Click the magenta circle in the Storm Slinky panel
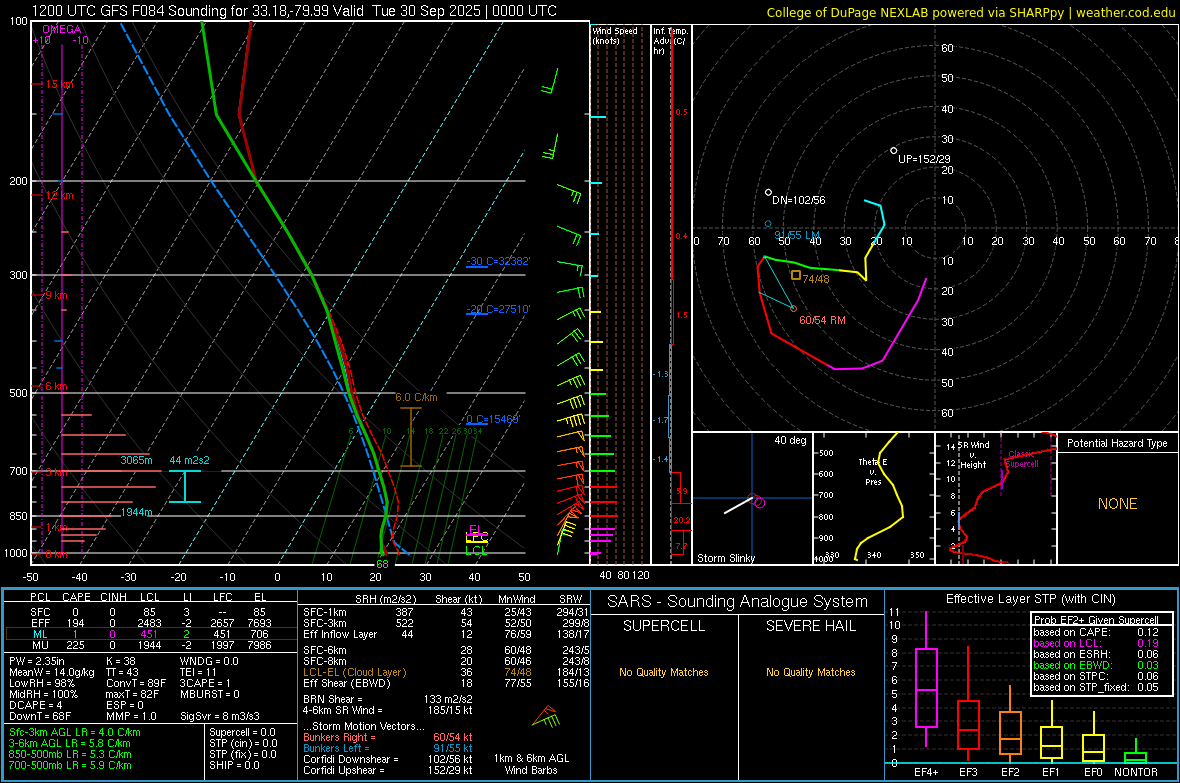Screen dimensions: 1180x783 (x=759, y=502)
